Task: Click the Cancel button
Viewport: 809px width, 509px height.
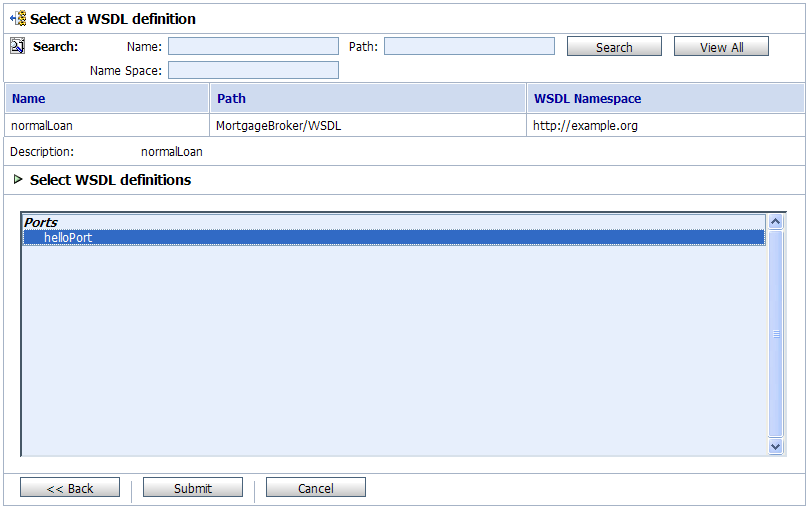Action: click(x=316, y=487)
